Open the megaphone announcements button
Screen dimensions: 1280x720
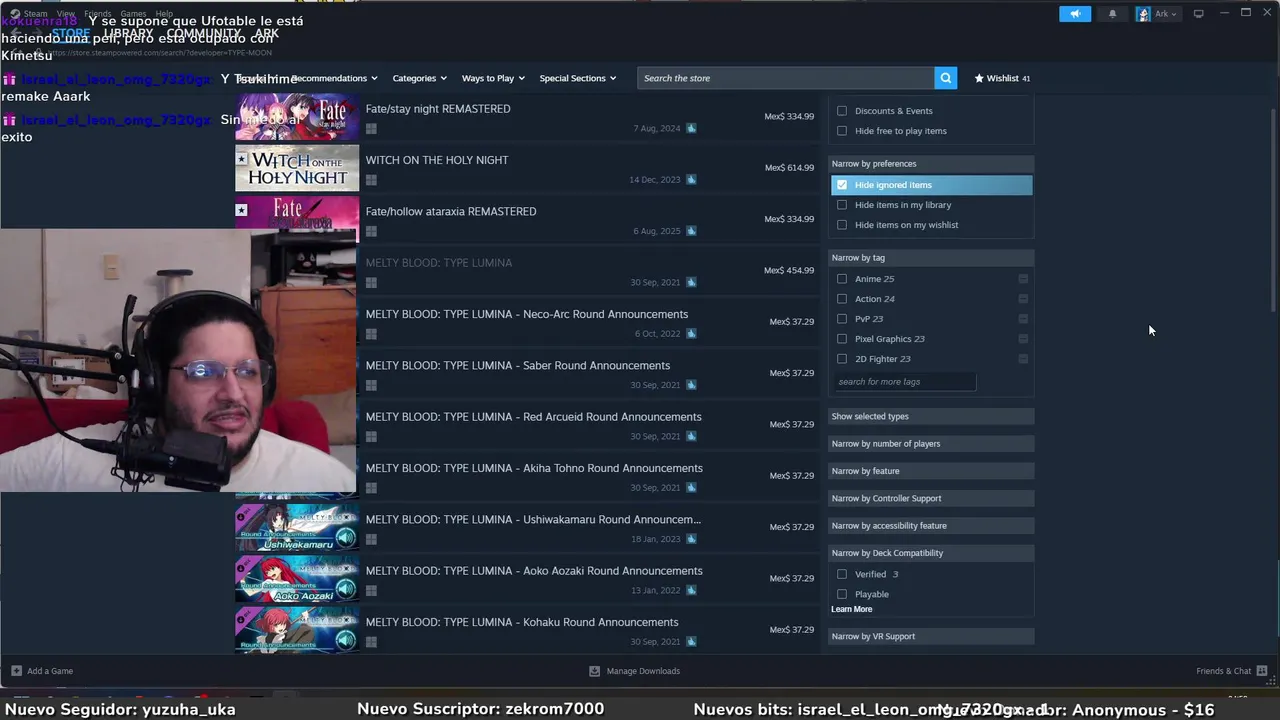[1075, 14]
